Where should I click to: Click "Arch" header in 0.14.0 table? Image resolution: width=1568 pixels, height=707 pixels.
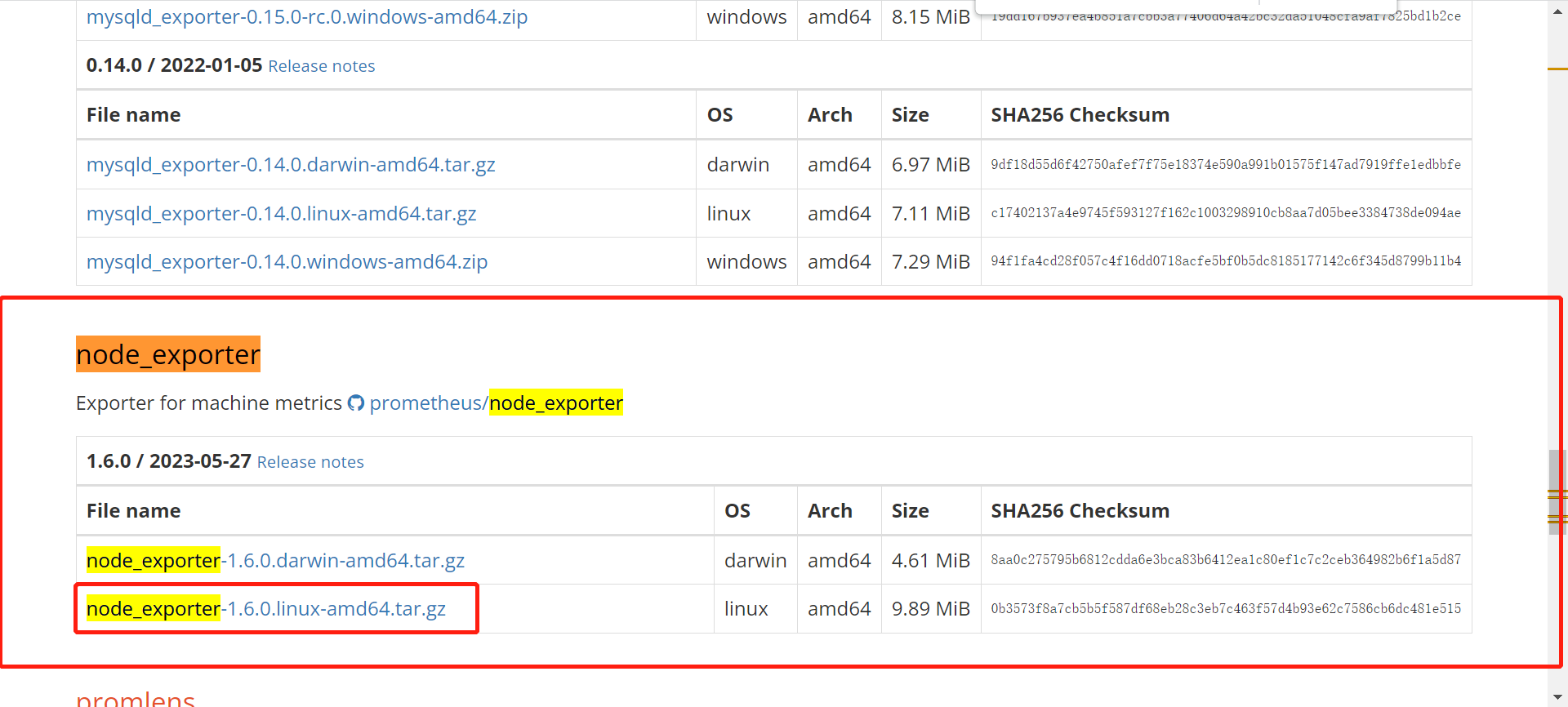tap(830, 115)
